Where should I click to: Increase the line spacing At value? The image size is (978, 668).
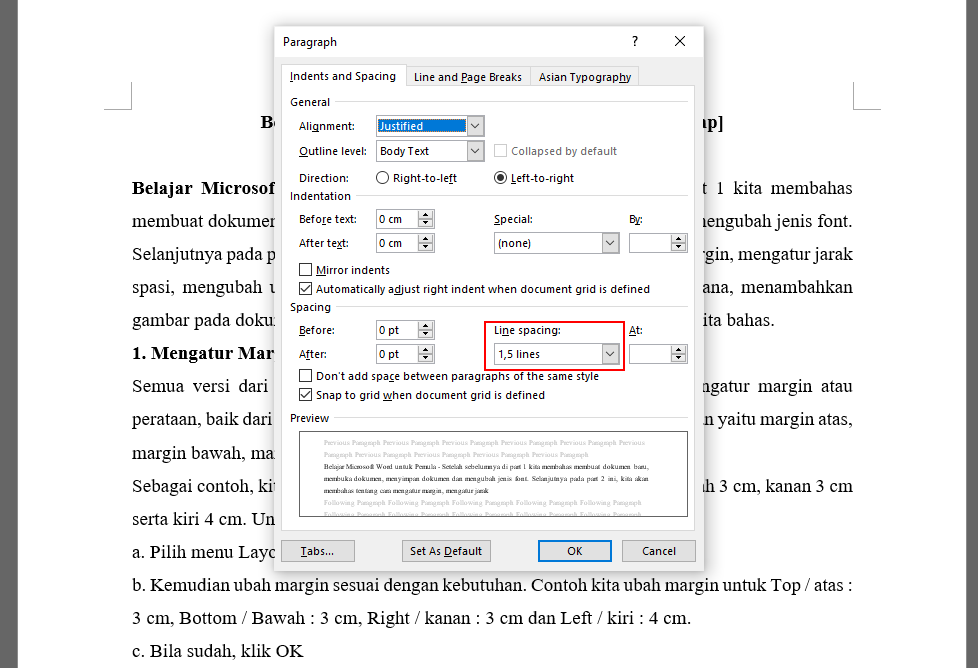(679, 350)
